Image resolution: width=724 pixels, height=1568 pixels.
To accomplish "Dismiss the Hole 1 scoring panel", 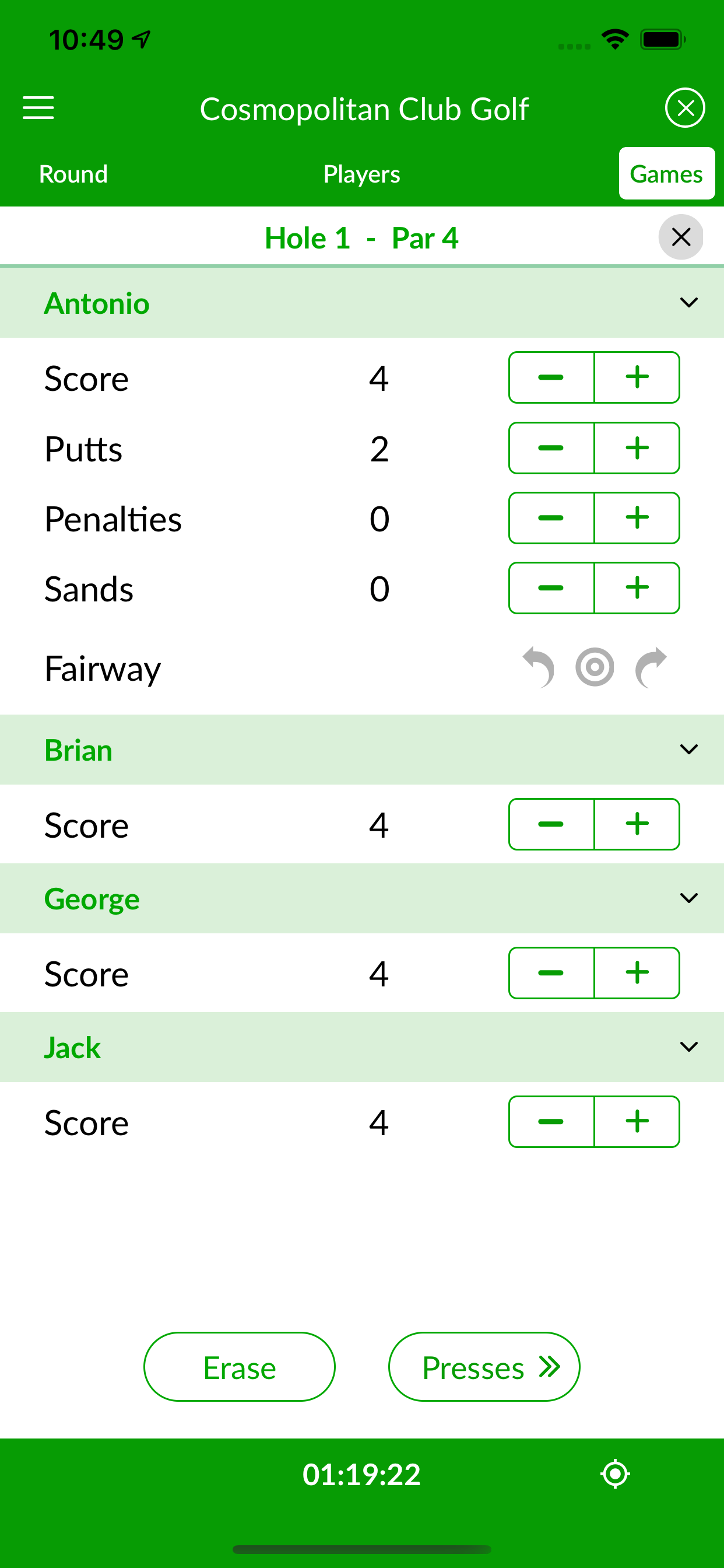I will click(x=681, y=237).
